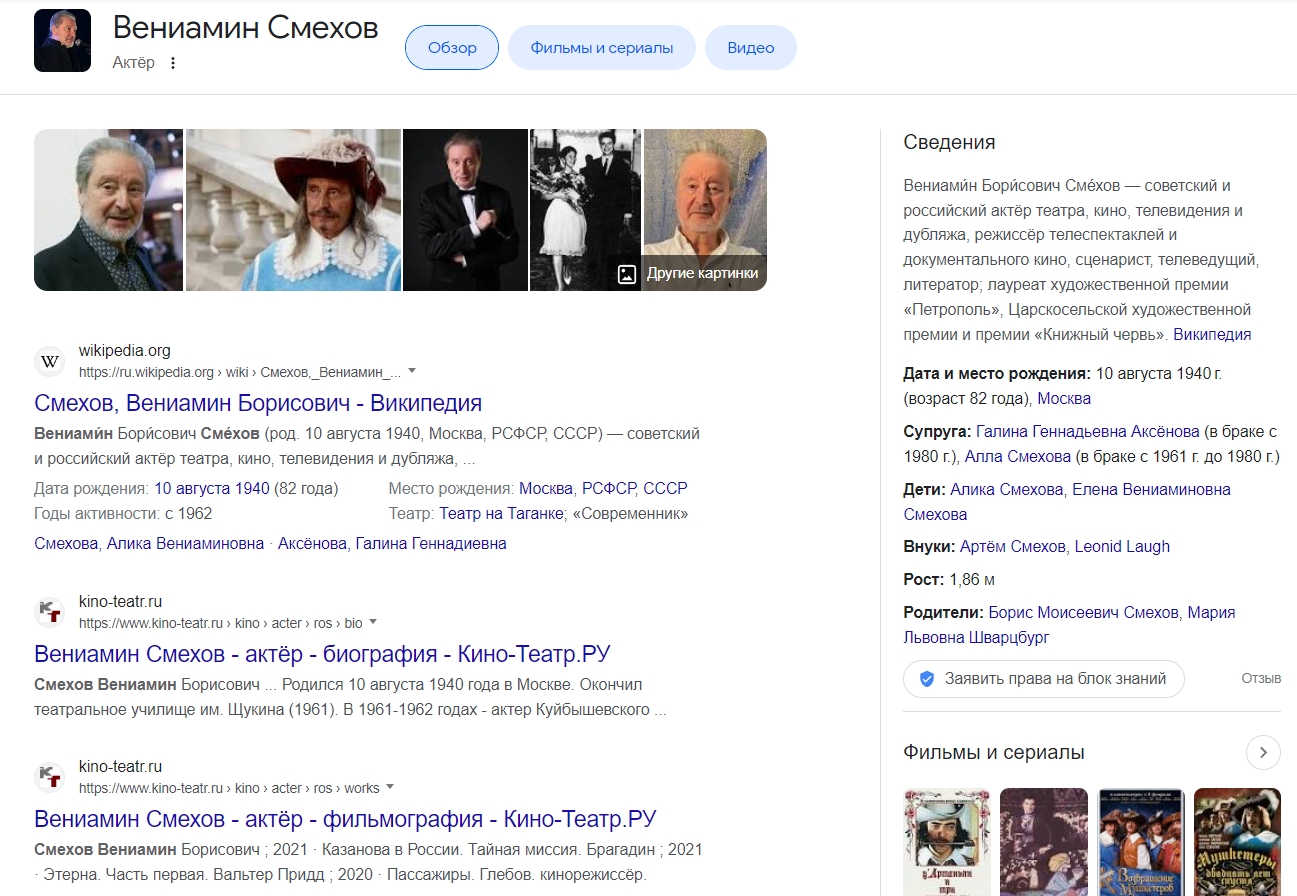Click the РСФСР link in Wikipedia result
This screenshot has width=1297, height=896.
tap(608, 489)
